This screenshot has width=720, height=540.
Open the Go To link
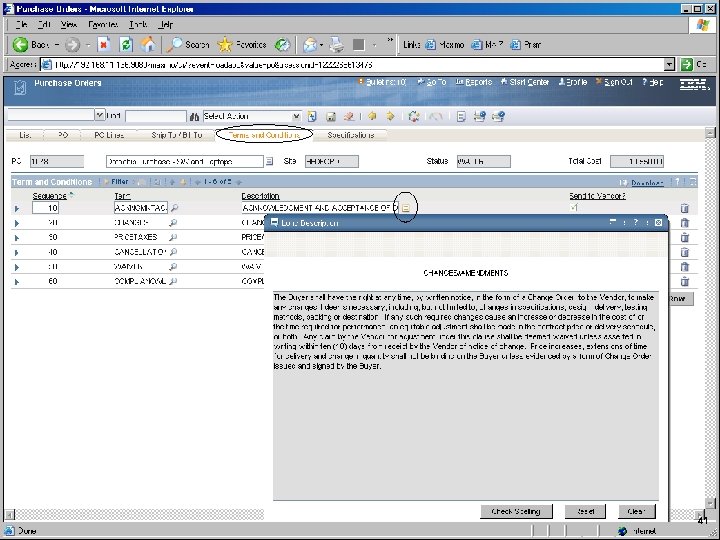(432, 82)
